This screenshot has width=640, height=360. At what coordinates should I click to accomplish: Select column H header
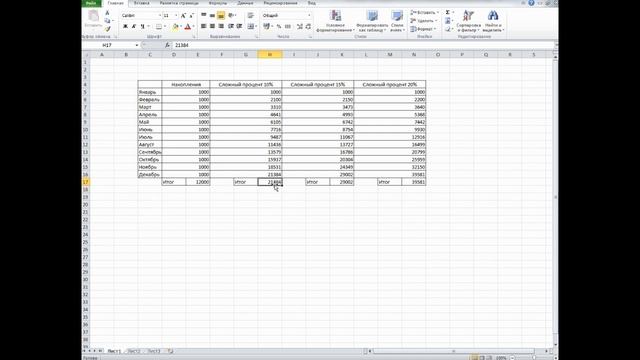coord(270,55)
